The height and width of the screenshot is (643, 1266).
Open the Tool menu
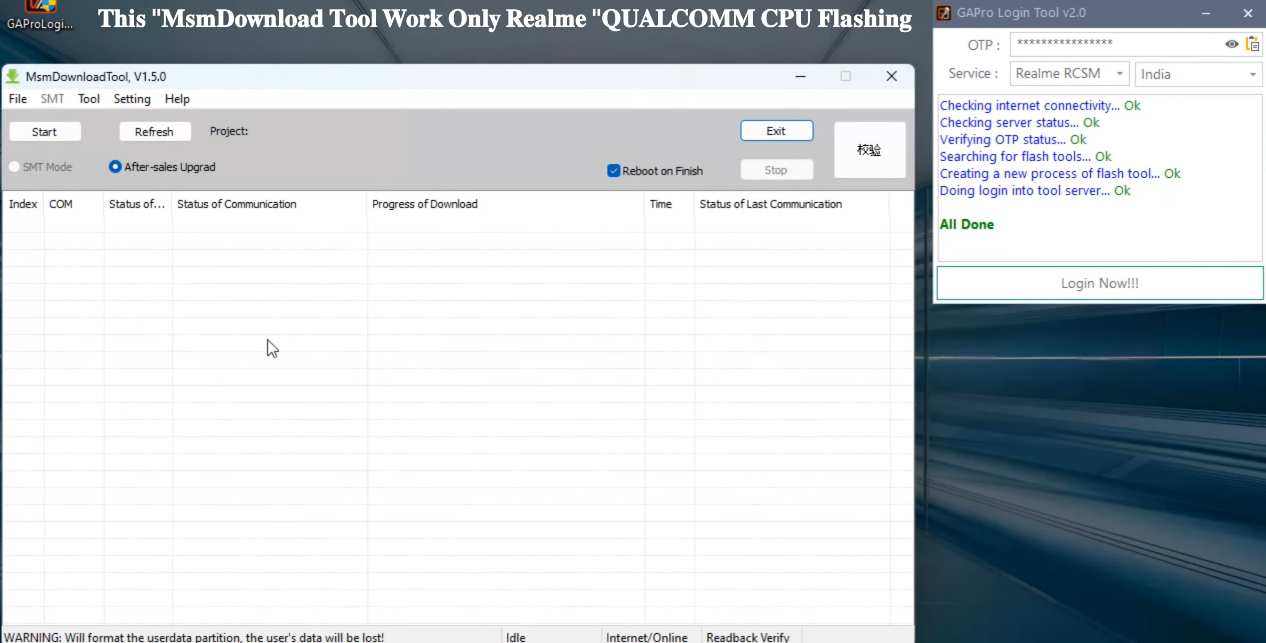89,99
